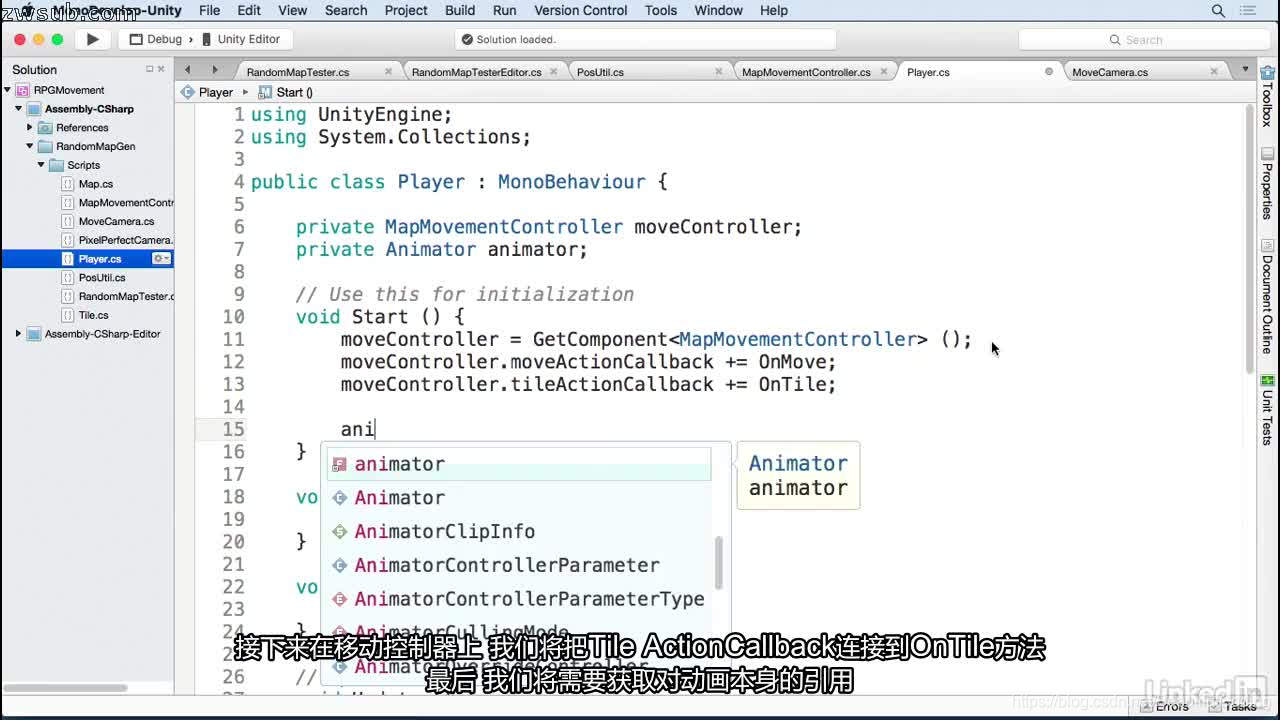Choose AnimatorClipInfo completion item
Viewport: 1280px width, 720px height.
pyautogui.click(x=518, y=532)
